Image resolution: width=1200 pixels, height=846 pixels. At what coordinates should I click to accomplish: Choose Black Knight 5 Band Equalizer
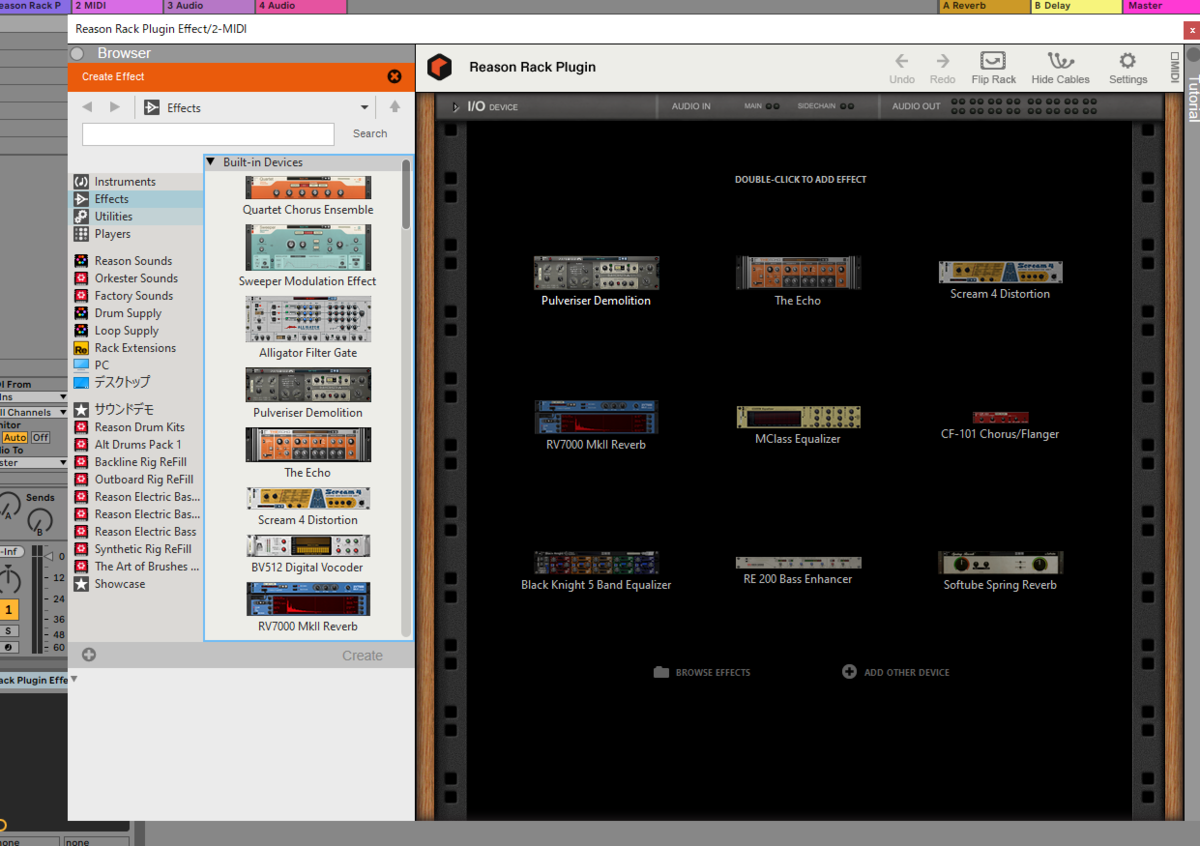click(596, 571)
